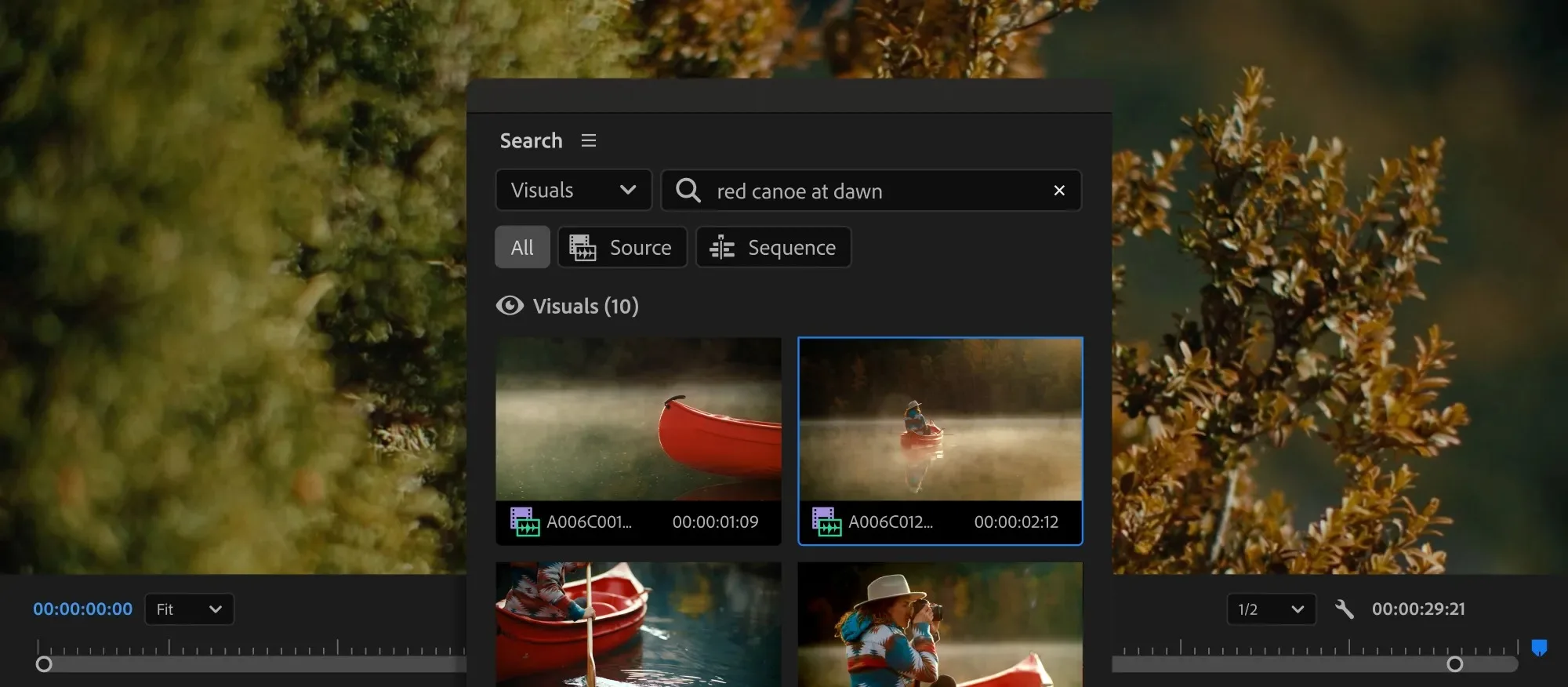The height and width of the screenshot is (687, 1568).
Task: Click the Source filter film strip icon
Action: pos(583,247)
